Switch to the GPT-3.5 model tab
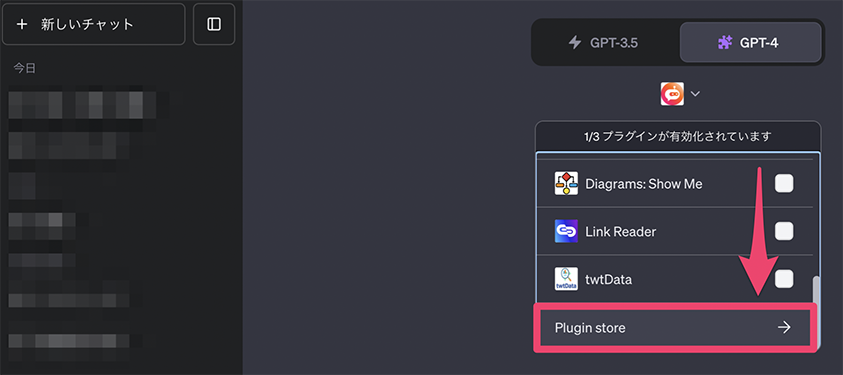Image resolution: width=843 pixels, height=375 pixels. [605, 42]
